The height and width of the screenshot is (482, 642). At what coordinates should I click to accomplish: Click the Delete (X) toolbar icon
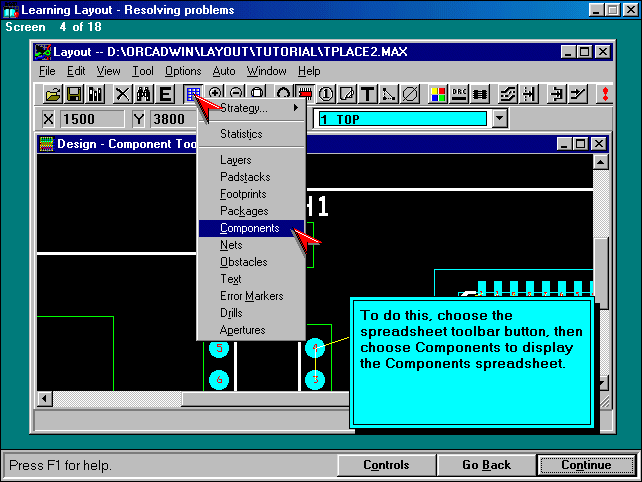click(x=121, y=94)
